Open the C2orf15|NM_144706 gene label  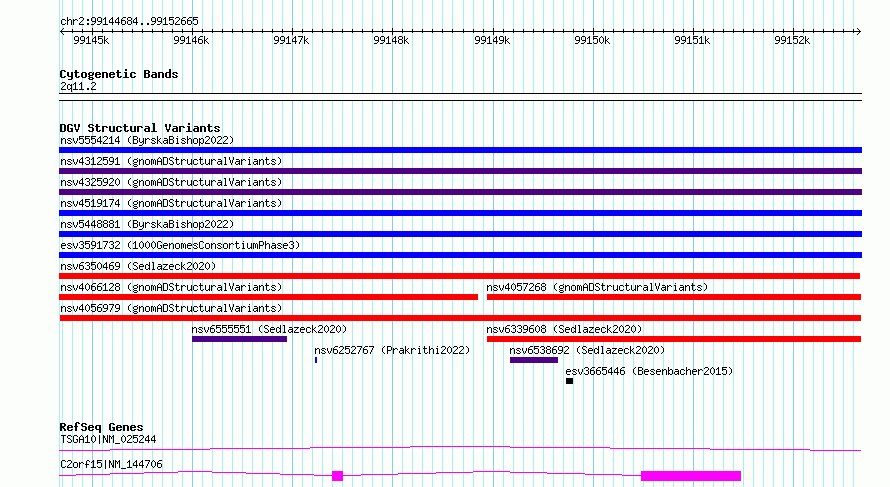111,464
